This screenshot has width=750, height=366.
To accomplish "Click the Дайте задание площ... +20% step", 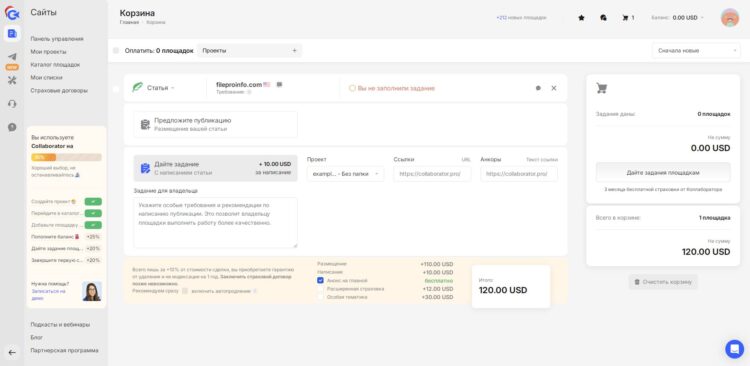I will (66, 248).
